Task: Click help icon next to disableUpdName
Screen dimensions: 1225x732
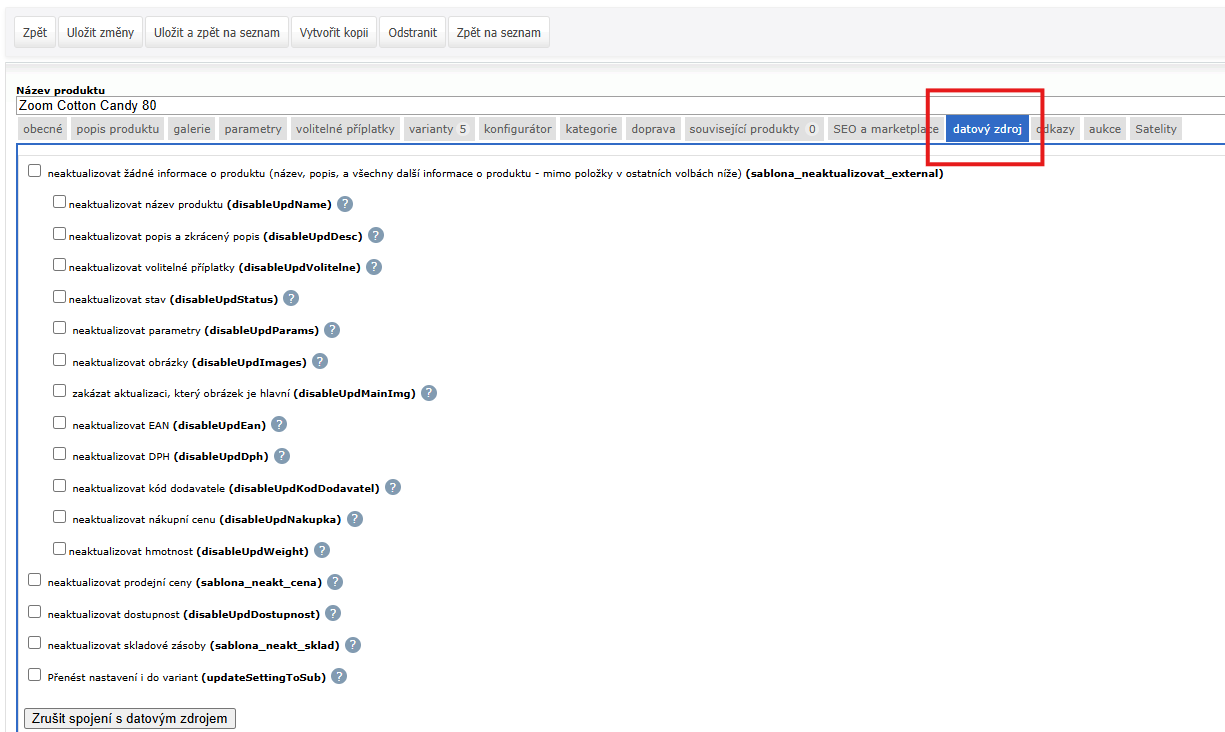Action: click(345, 204)
